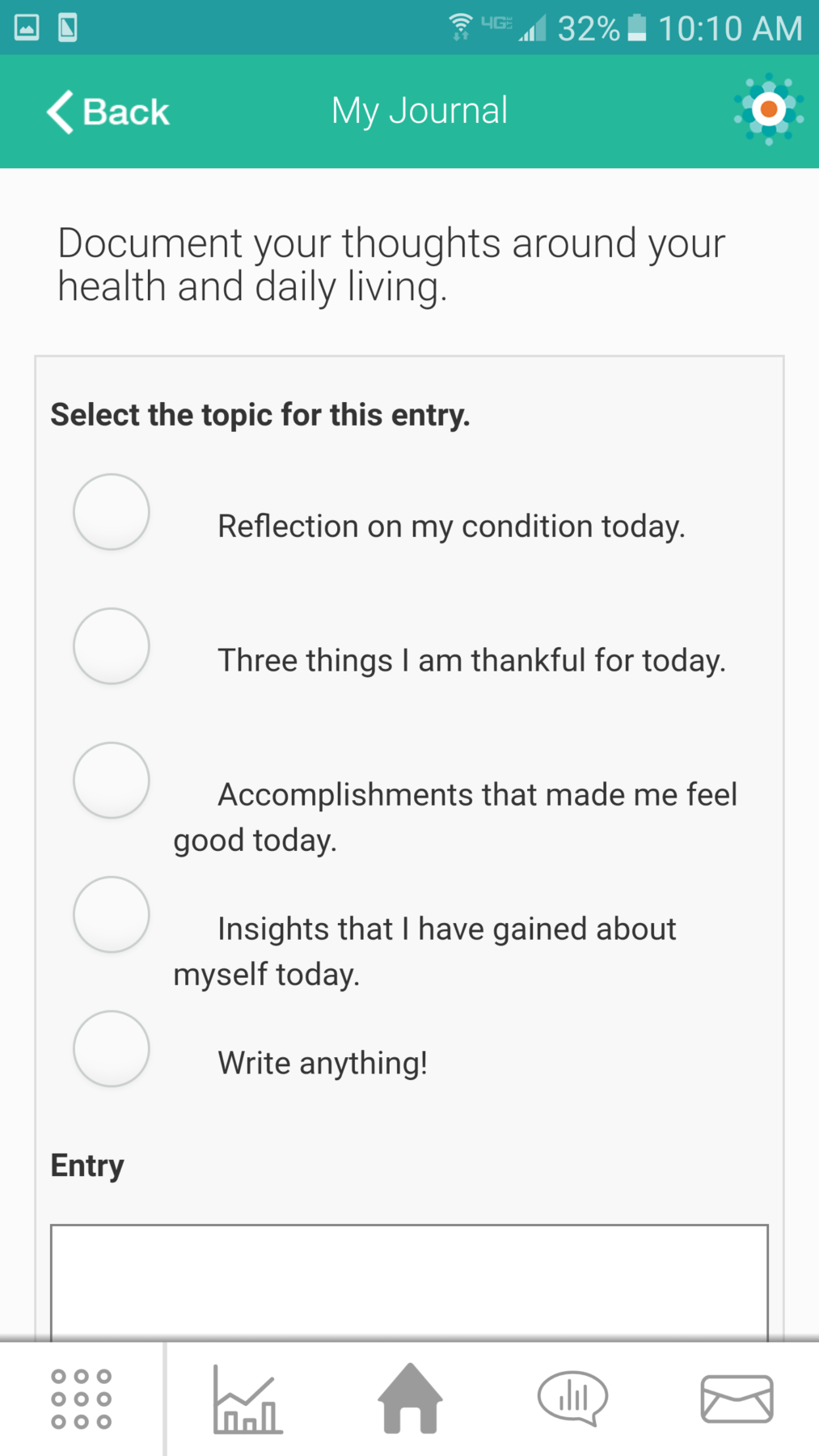
Task: Choose "Three things I am thankful for" radio
Action: pos(112,646)
